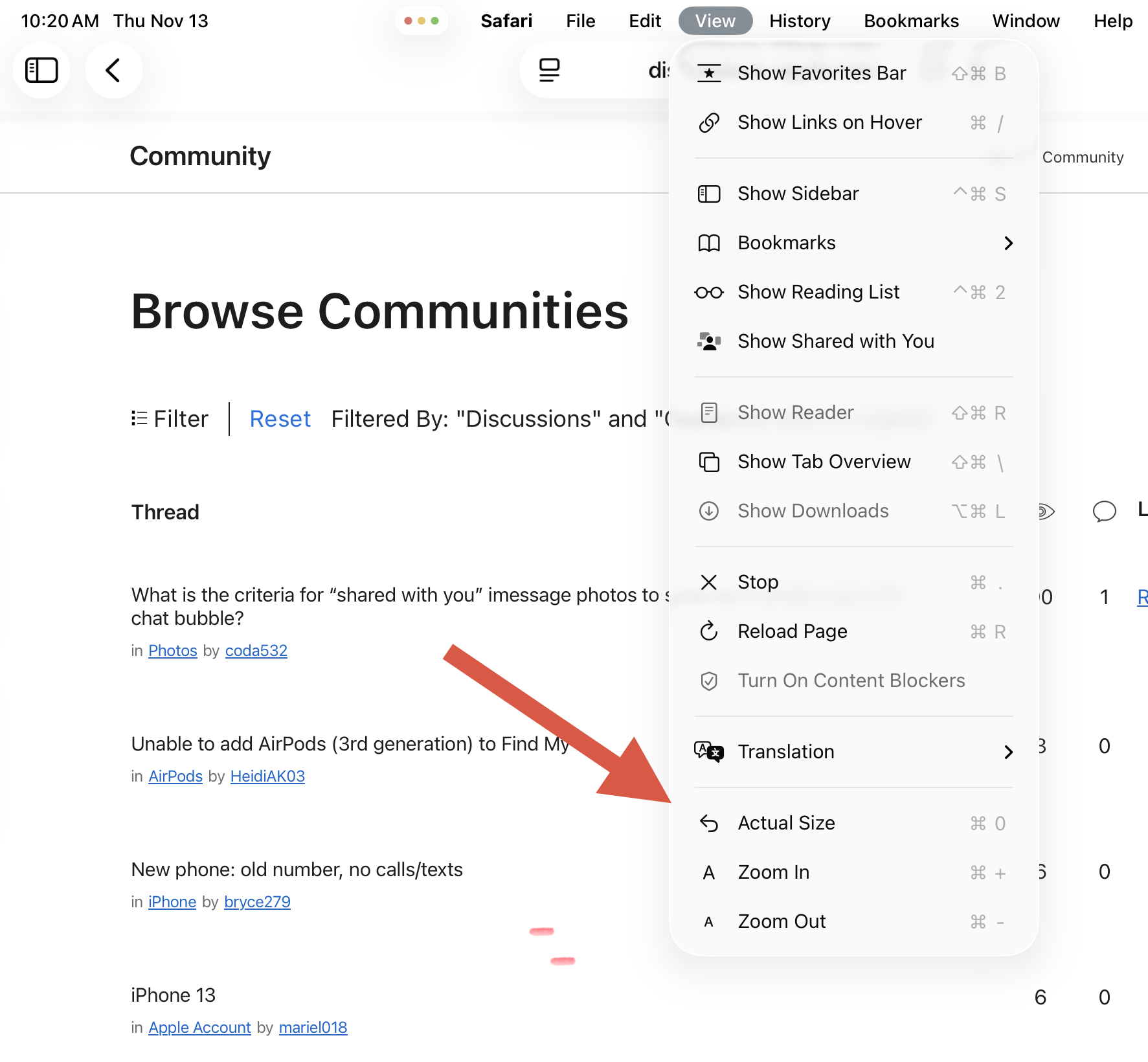Click the Show Sidebar panel icon
The image size is (1148, 1062).
click(709, 194)
